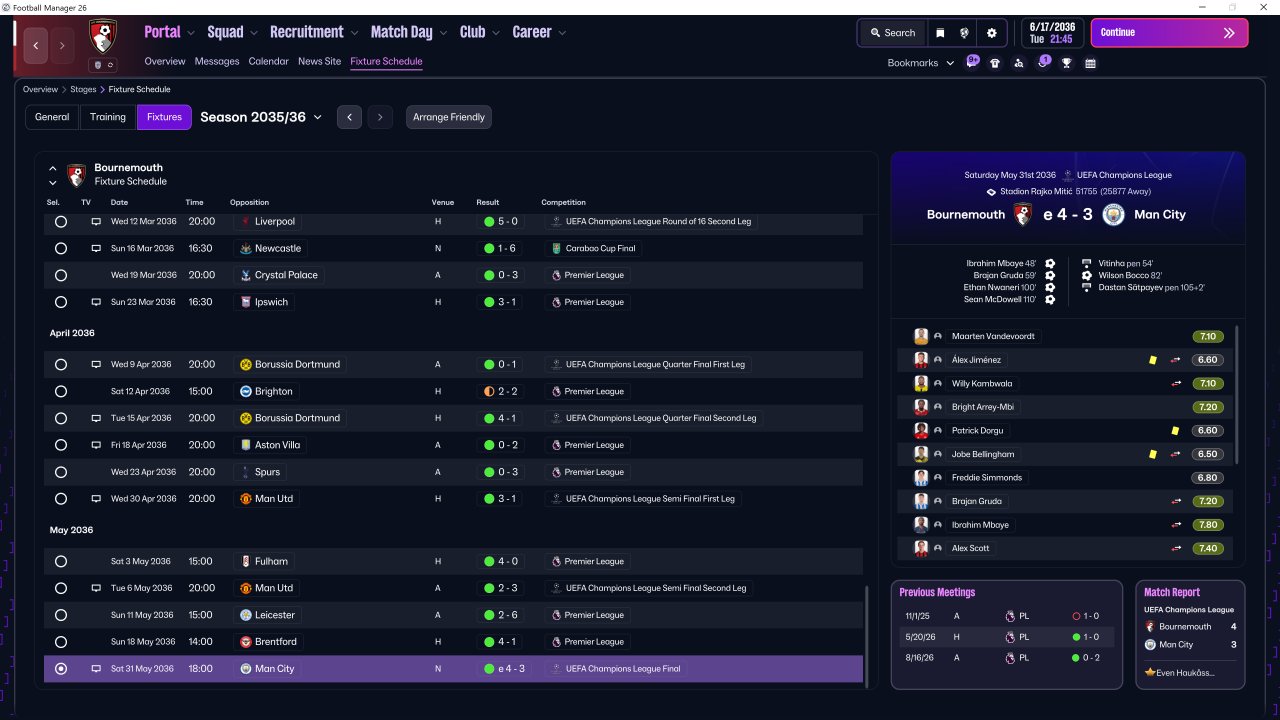Click the TV icon on the Liverpool fixture
Image resolution: width=1280 pixels, height=720 pixels.
[x=96, y=221]
